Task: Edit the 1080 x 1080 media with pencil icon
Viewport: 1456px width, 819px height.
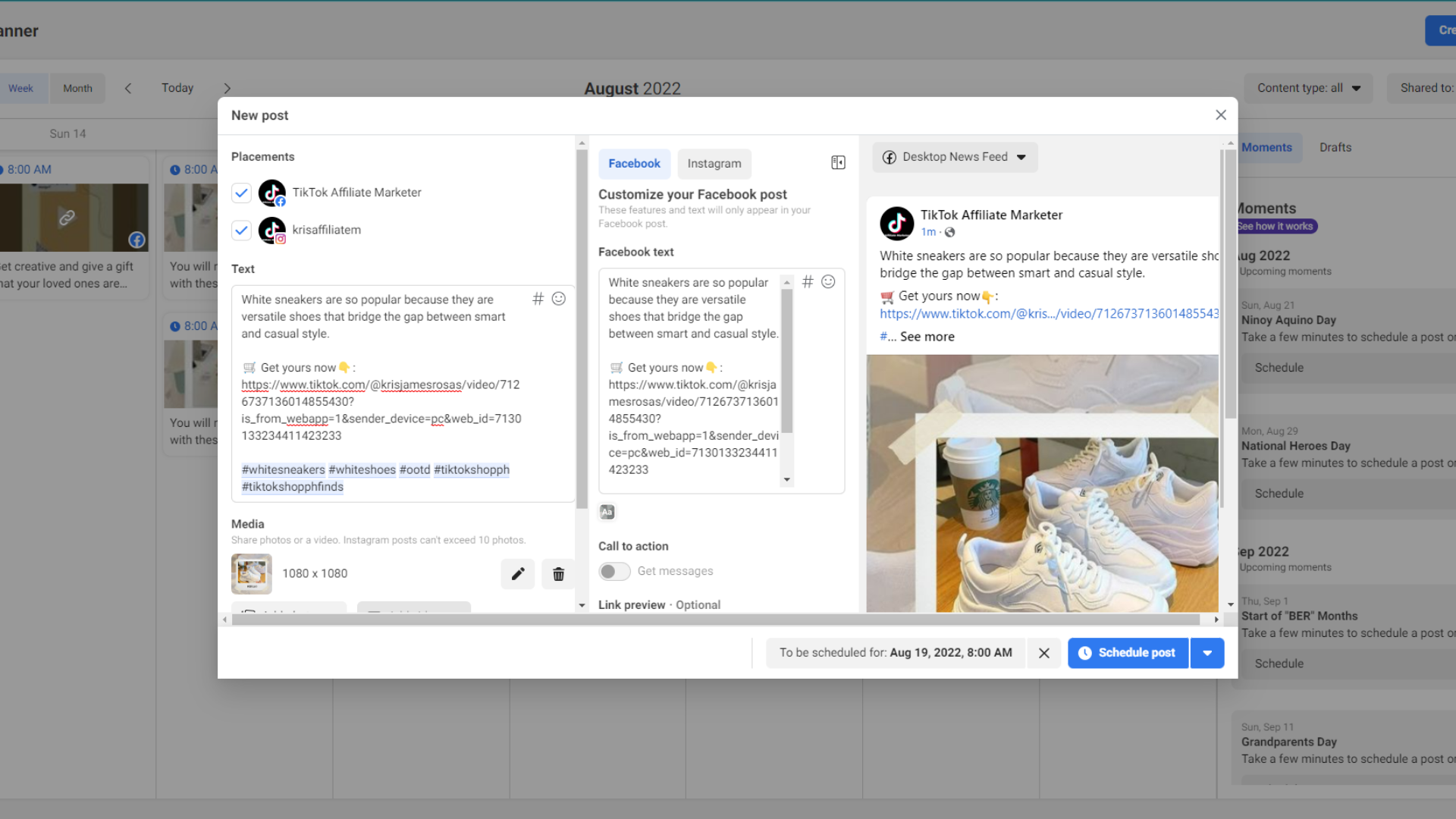Action: [x=518, y=574]
